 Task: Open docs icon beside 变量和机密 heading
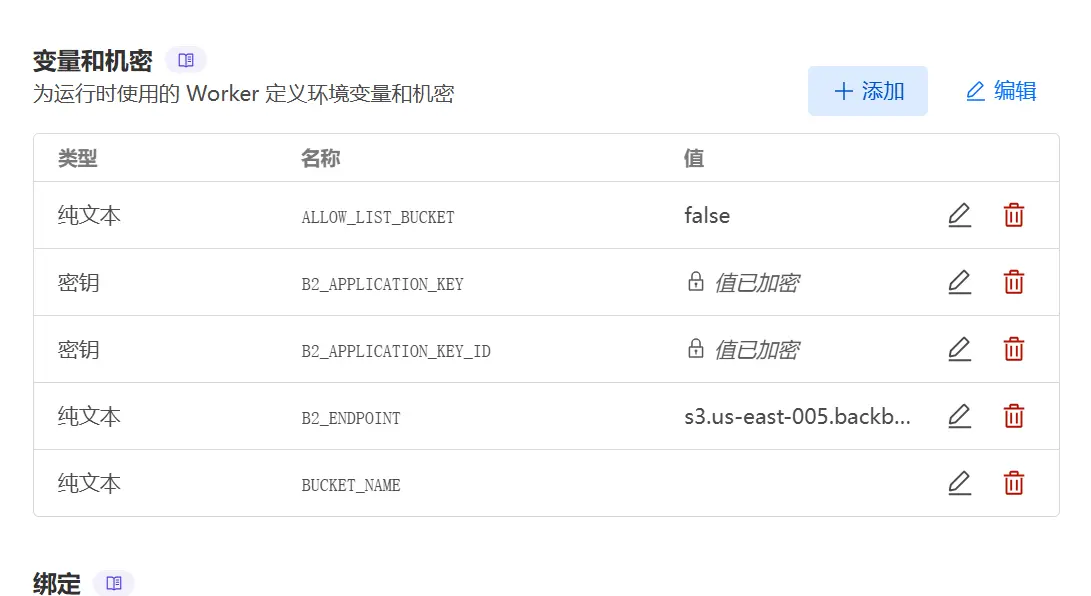[x=186, y=61]
